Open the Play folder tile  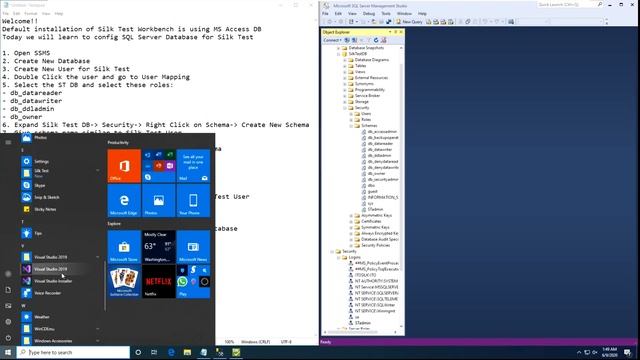[x=193, y=281]
